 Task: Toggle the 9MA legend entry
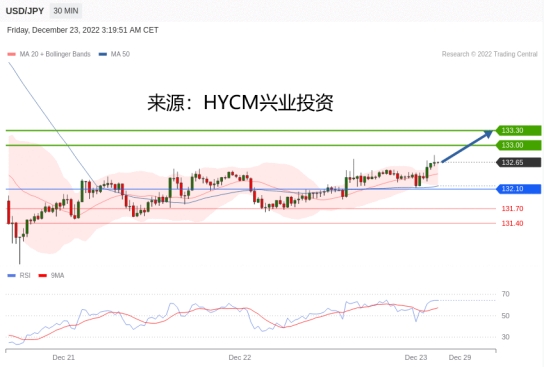pyautogui.click(x=52, y=276)
